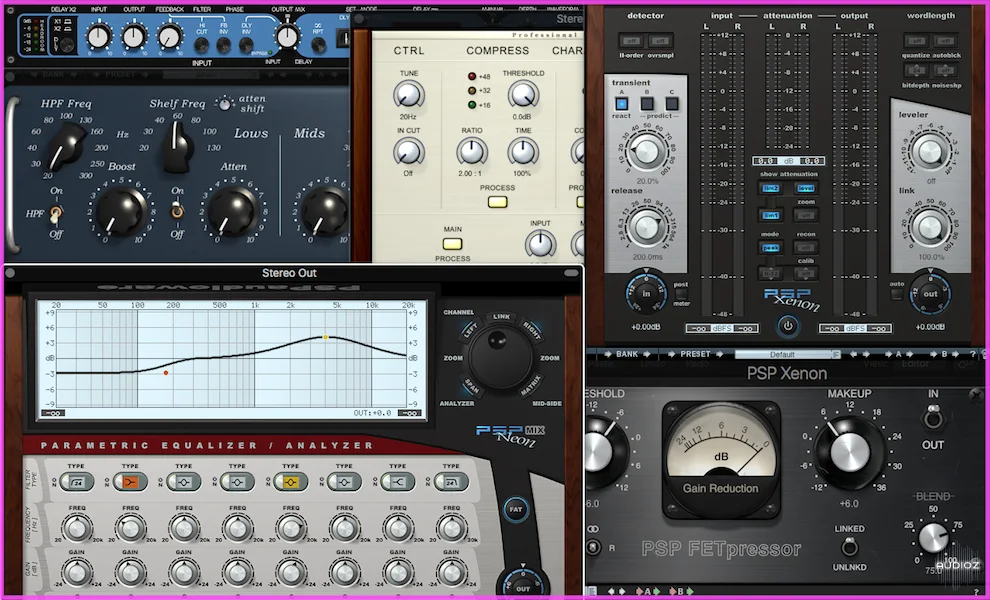Click the orange low-shelf filter type icon
This screenshot has height=600, width=990.
130,482
